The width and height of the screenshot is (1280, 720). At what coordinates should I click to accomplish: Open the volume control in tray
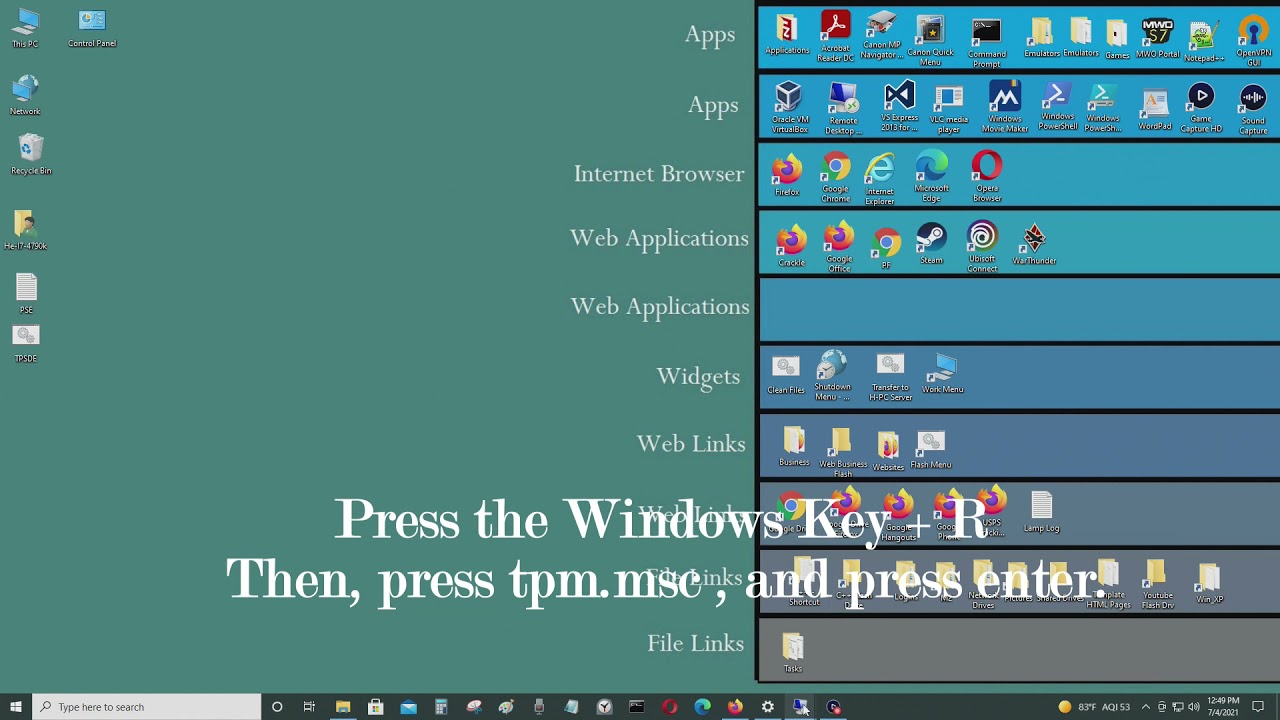click(1194, 707)
